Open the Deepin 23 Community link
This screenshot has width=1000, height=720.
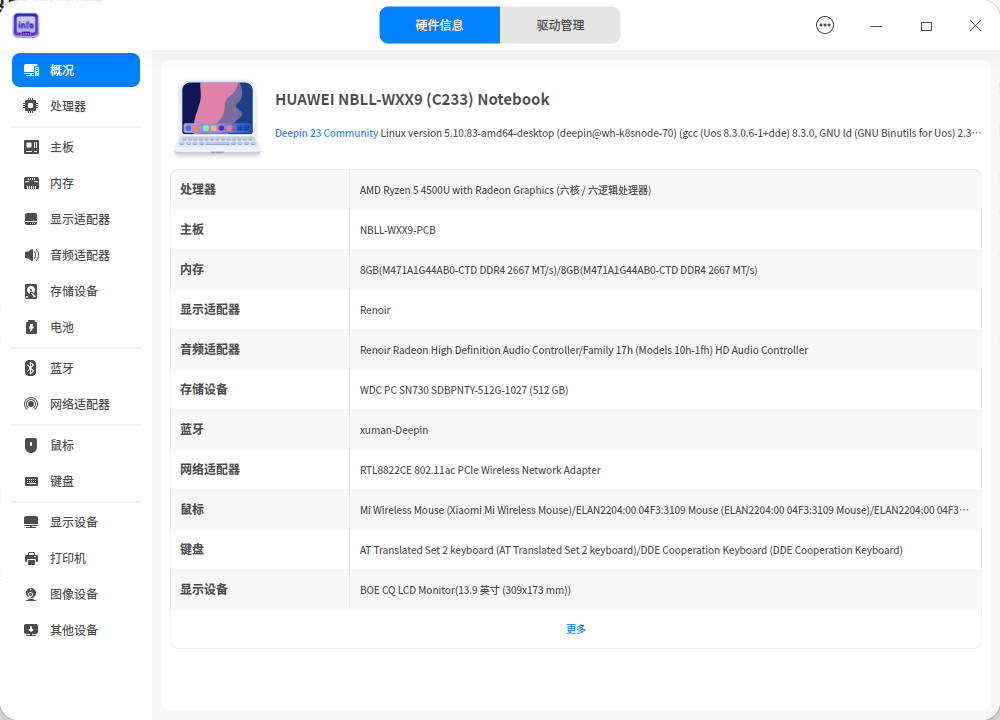pyautogui.click(x=327, y=133)
